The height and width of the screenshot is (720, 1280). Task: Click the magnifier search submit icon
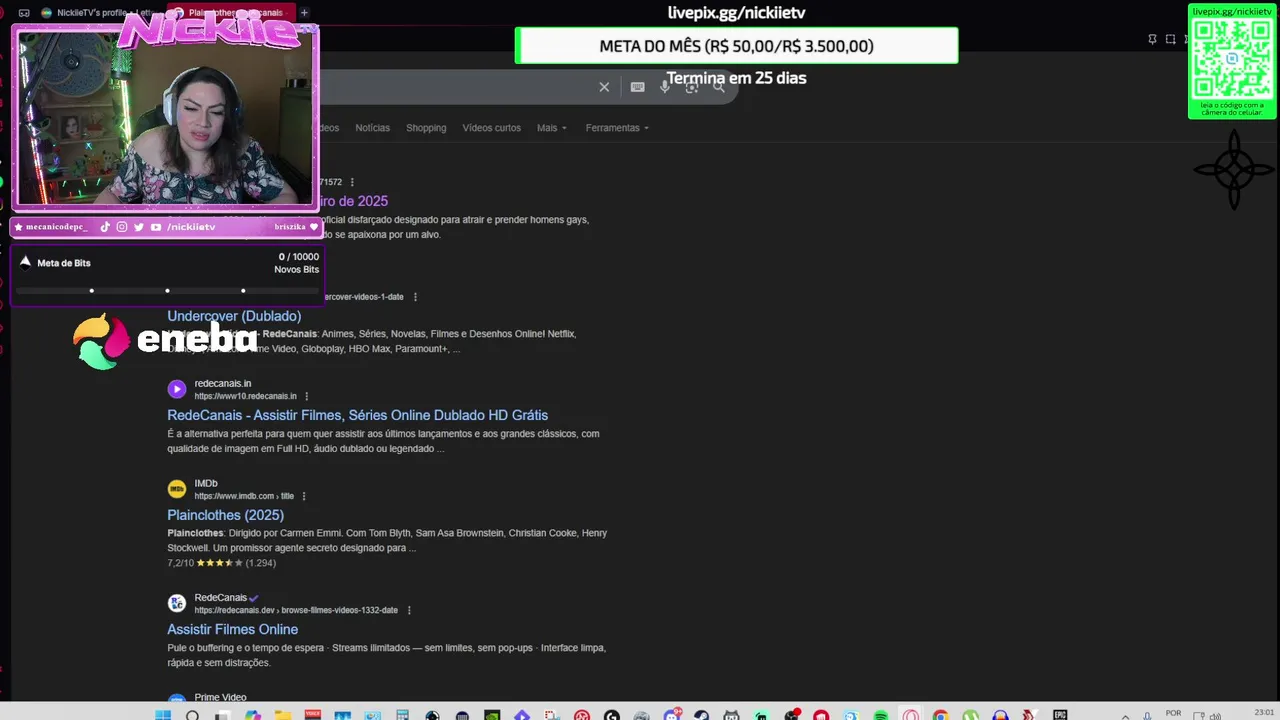point(718,87)
